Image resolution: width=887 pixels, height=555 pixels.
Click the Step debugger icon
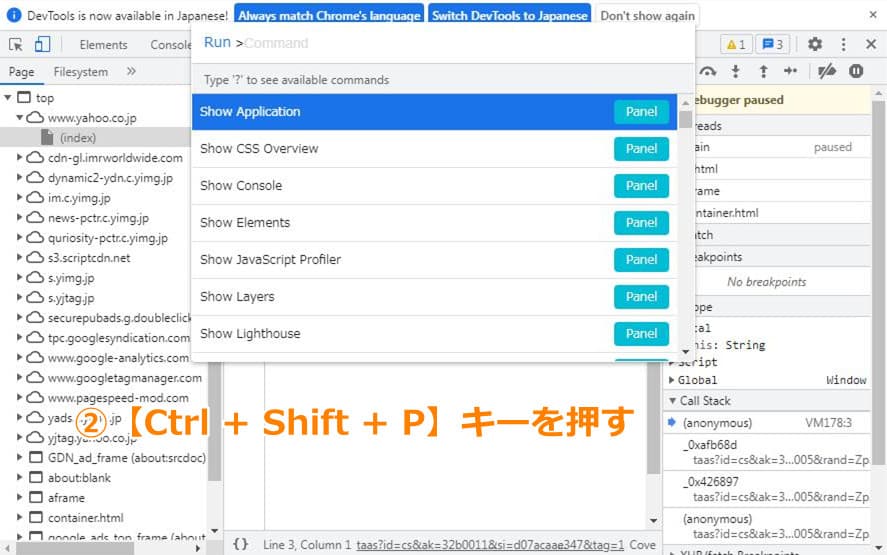pyautogui.click(x=790, y=71)
